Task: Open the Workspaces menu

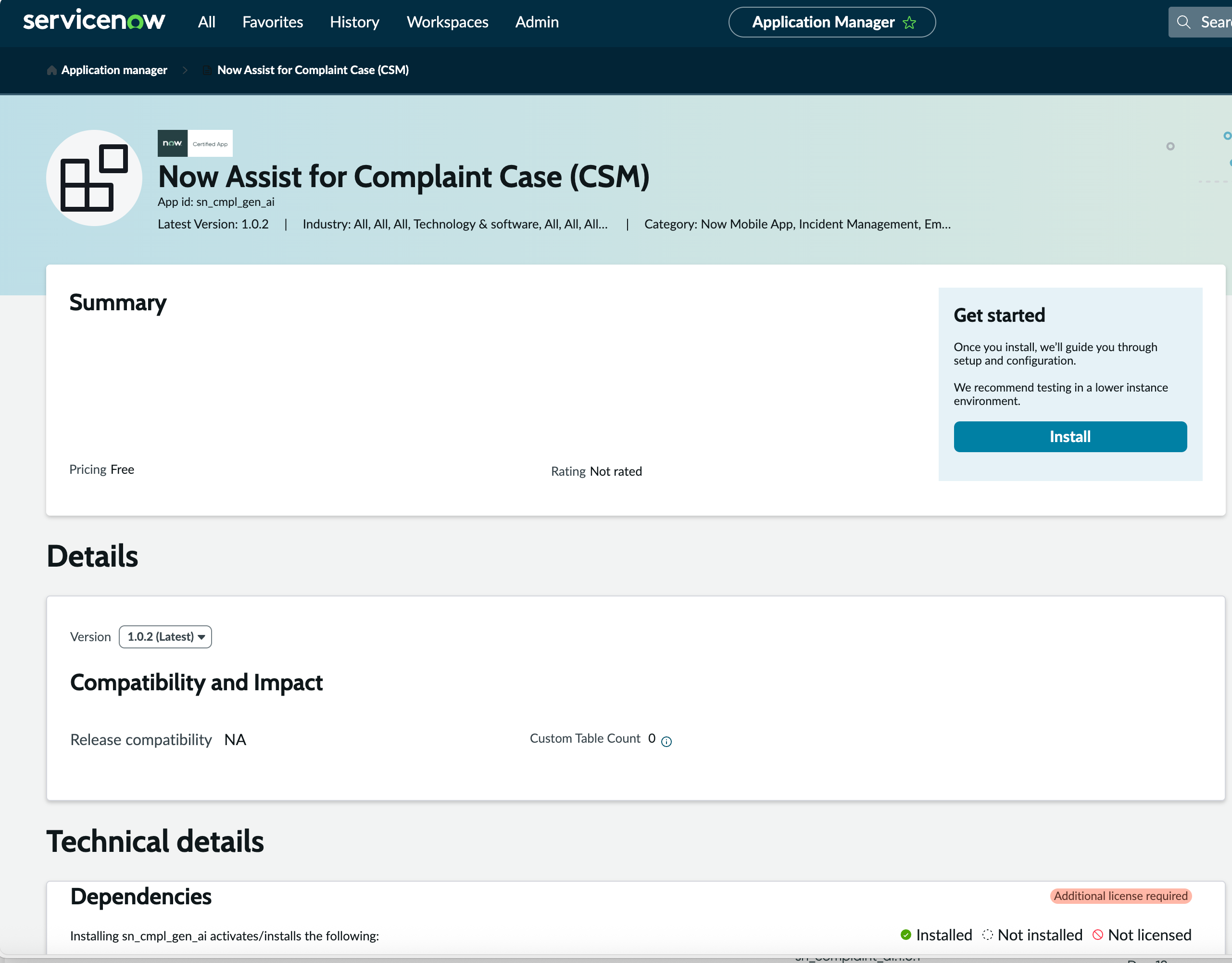Action: 447,22
